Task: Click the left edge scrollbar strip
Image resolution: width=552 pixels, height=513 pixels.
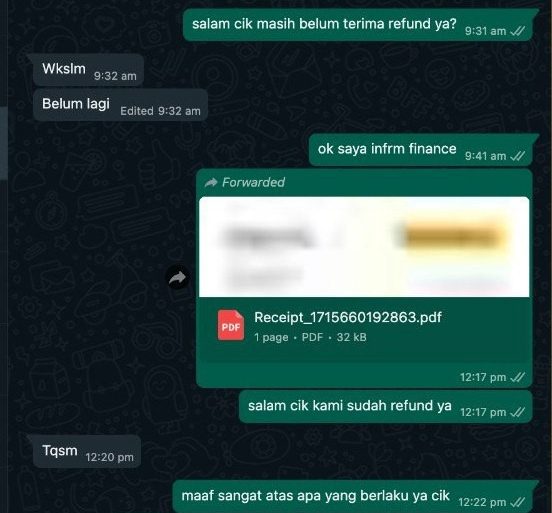Action: 4,143
